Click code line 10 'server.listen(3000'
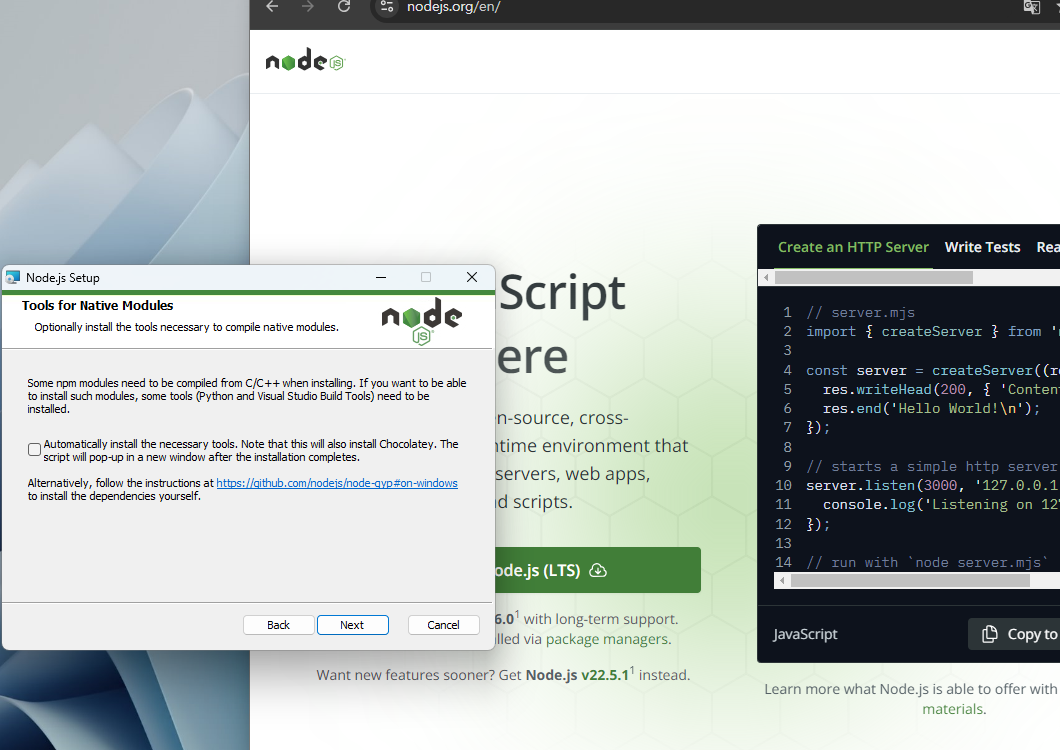Screen dimensions: 1060x750 (882, 485)
